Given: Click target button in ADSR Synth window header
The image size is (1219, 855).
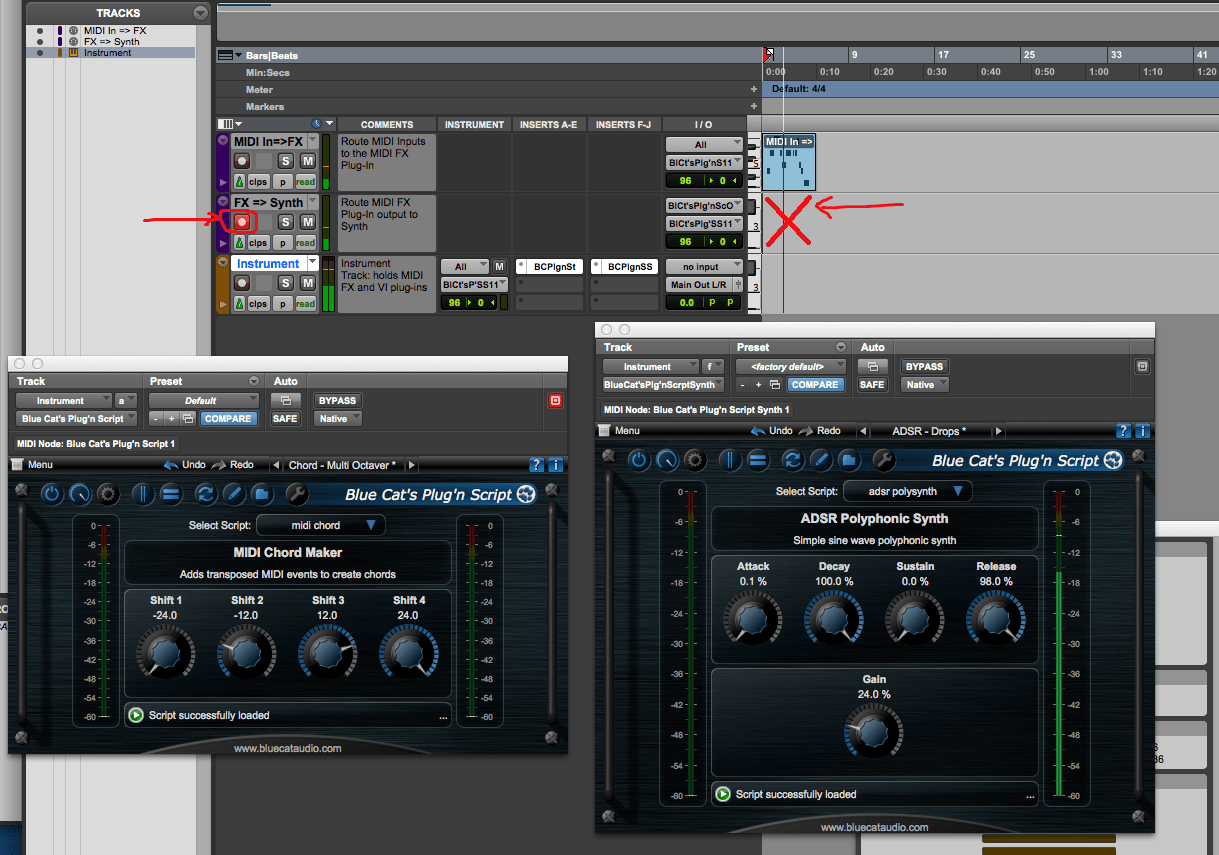Looking at the screenshot, I should [1142, 366].
